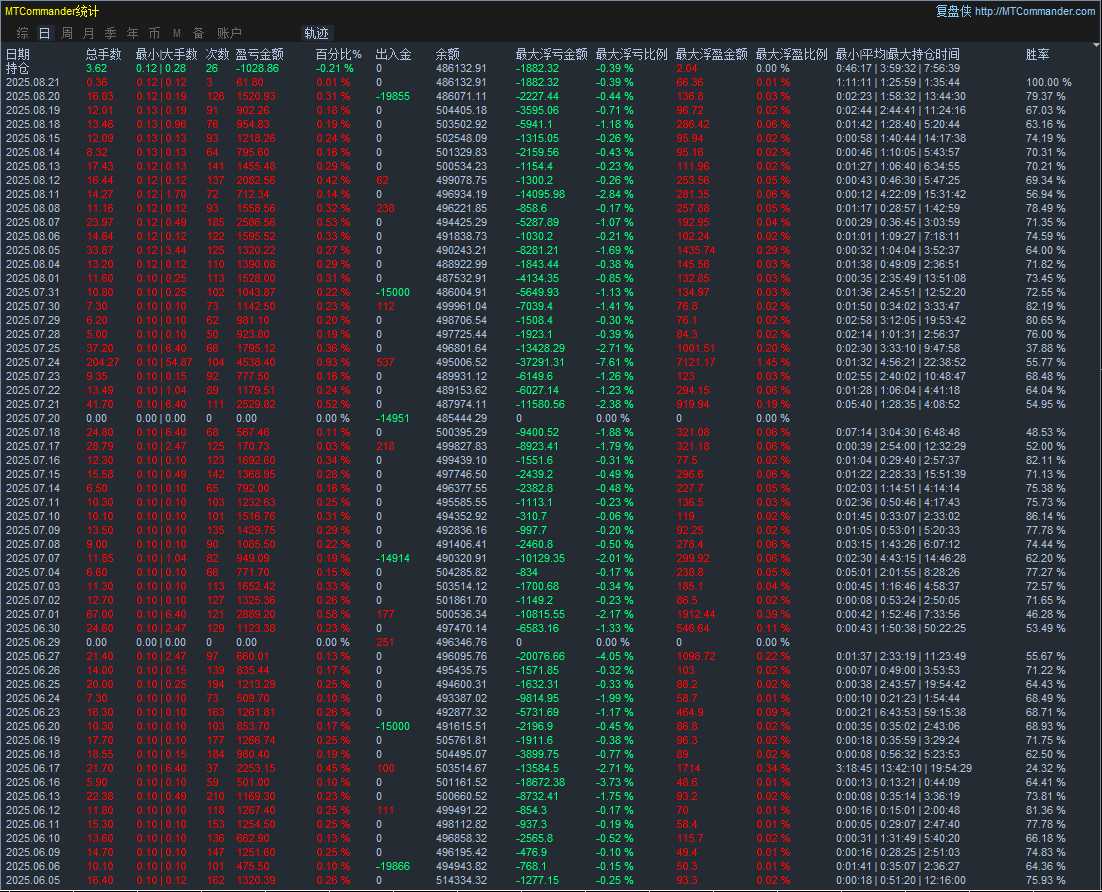The image size is (1102, 892).
Task: Click the -19866 withdrawal value
Action: [x=393, y=866]
